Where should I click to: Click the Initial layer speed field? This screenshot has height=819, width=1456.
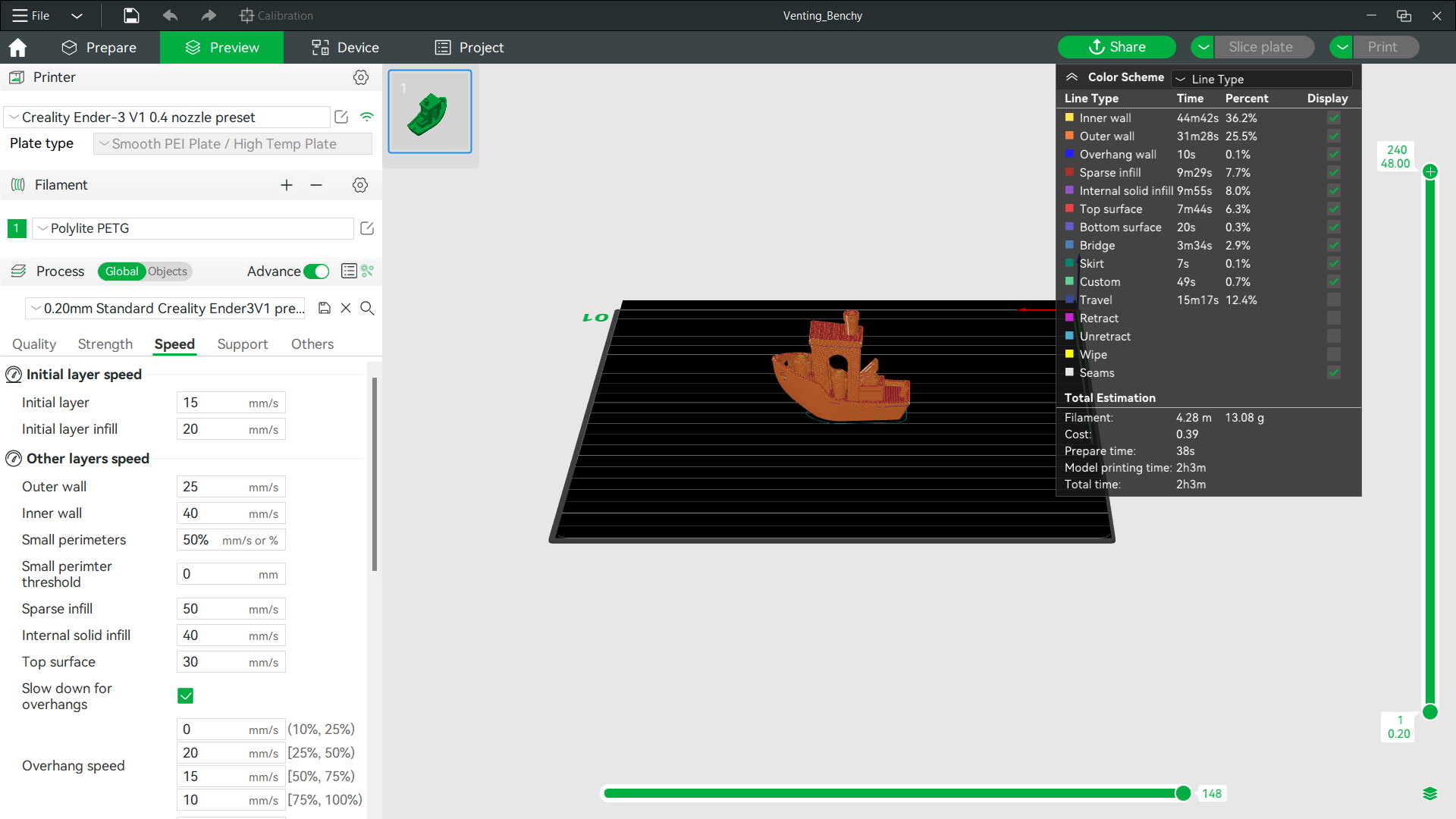tap(231, 403)
